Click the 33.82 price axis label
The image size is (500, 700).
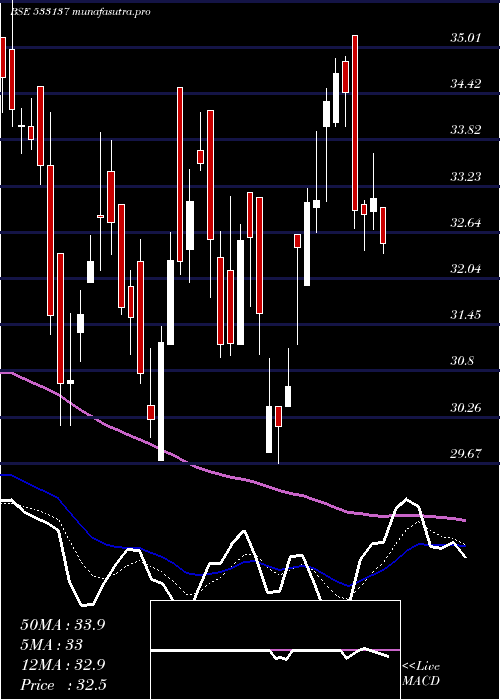(466, 130)
